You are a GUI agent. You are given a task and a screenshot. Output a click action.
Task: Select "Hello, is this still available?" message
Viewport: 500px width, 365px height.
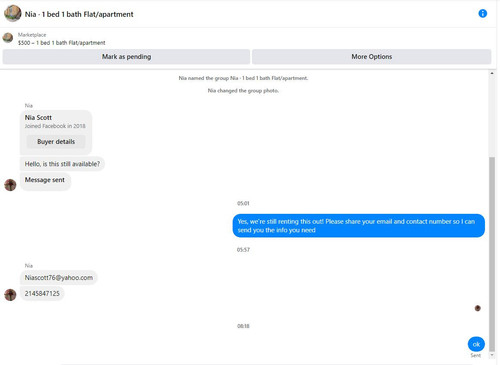pos(62,164)
